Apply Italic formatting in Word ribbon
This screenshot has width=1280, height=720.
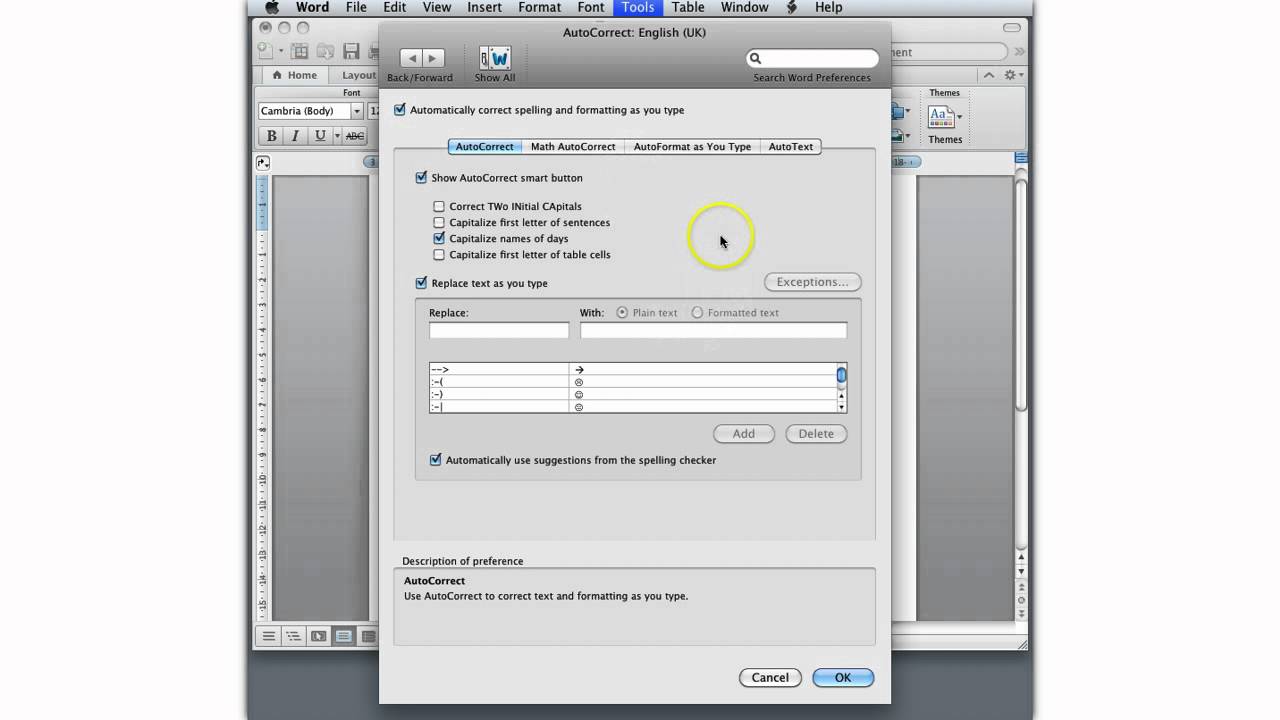point(295,136)
